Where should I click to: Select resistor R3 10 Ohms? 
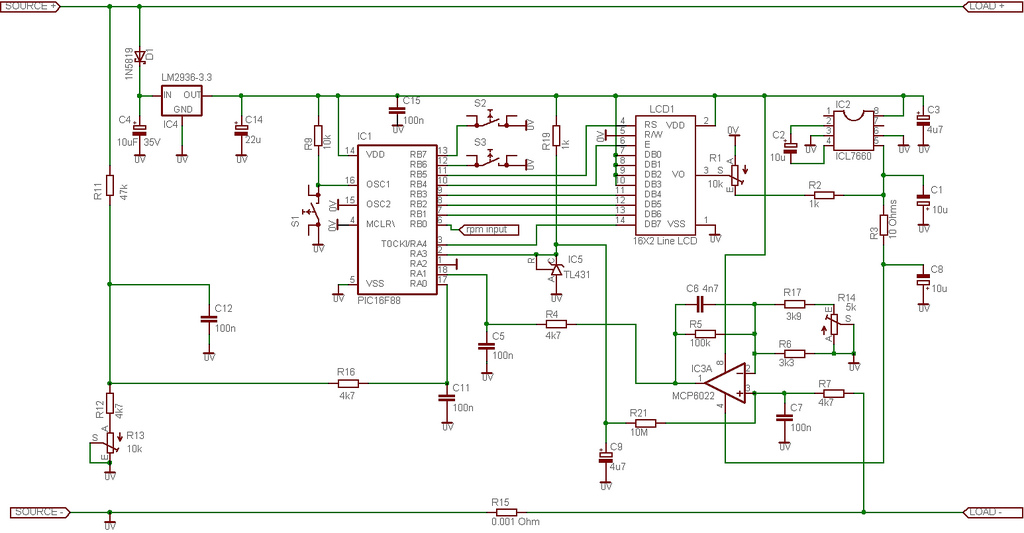[x=884, y=225]
